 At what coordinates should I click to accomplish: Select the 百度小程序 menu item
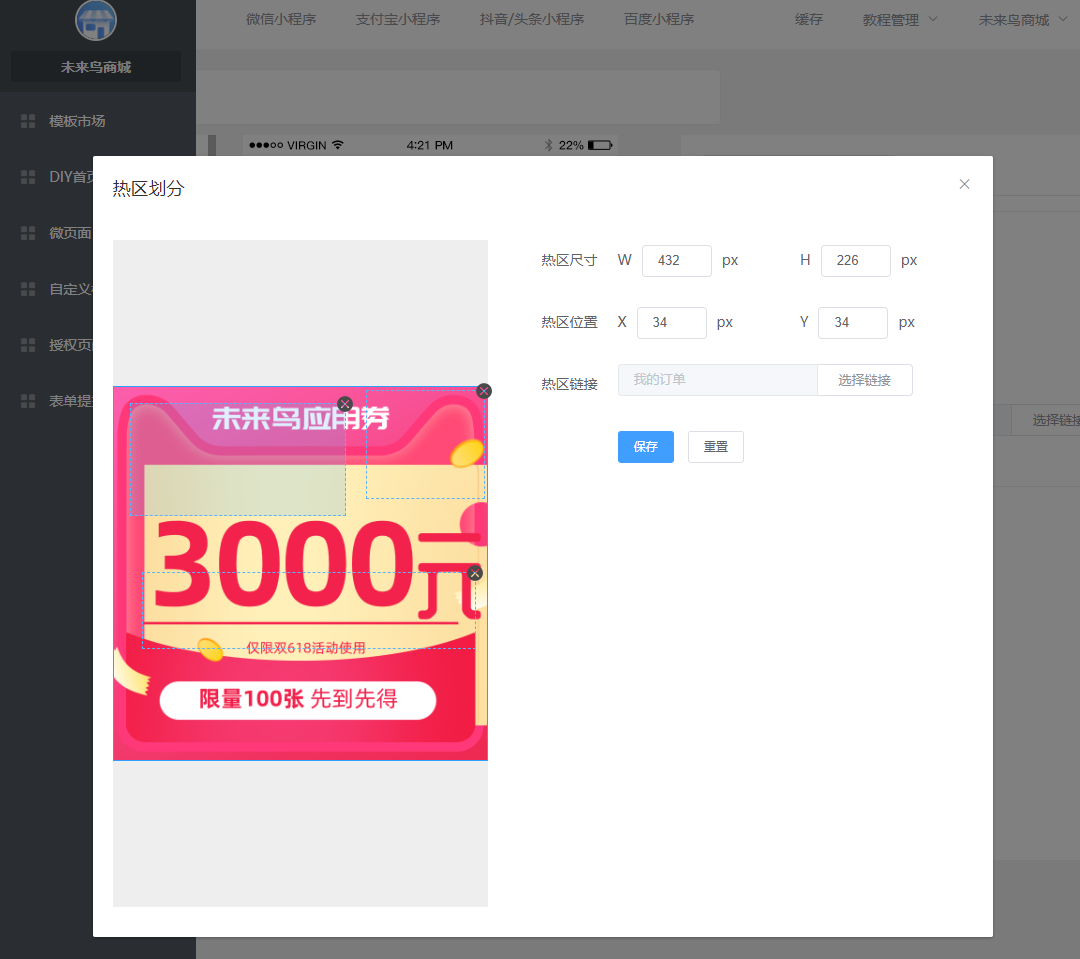click(x=659, y=19)
